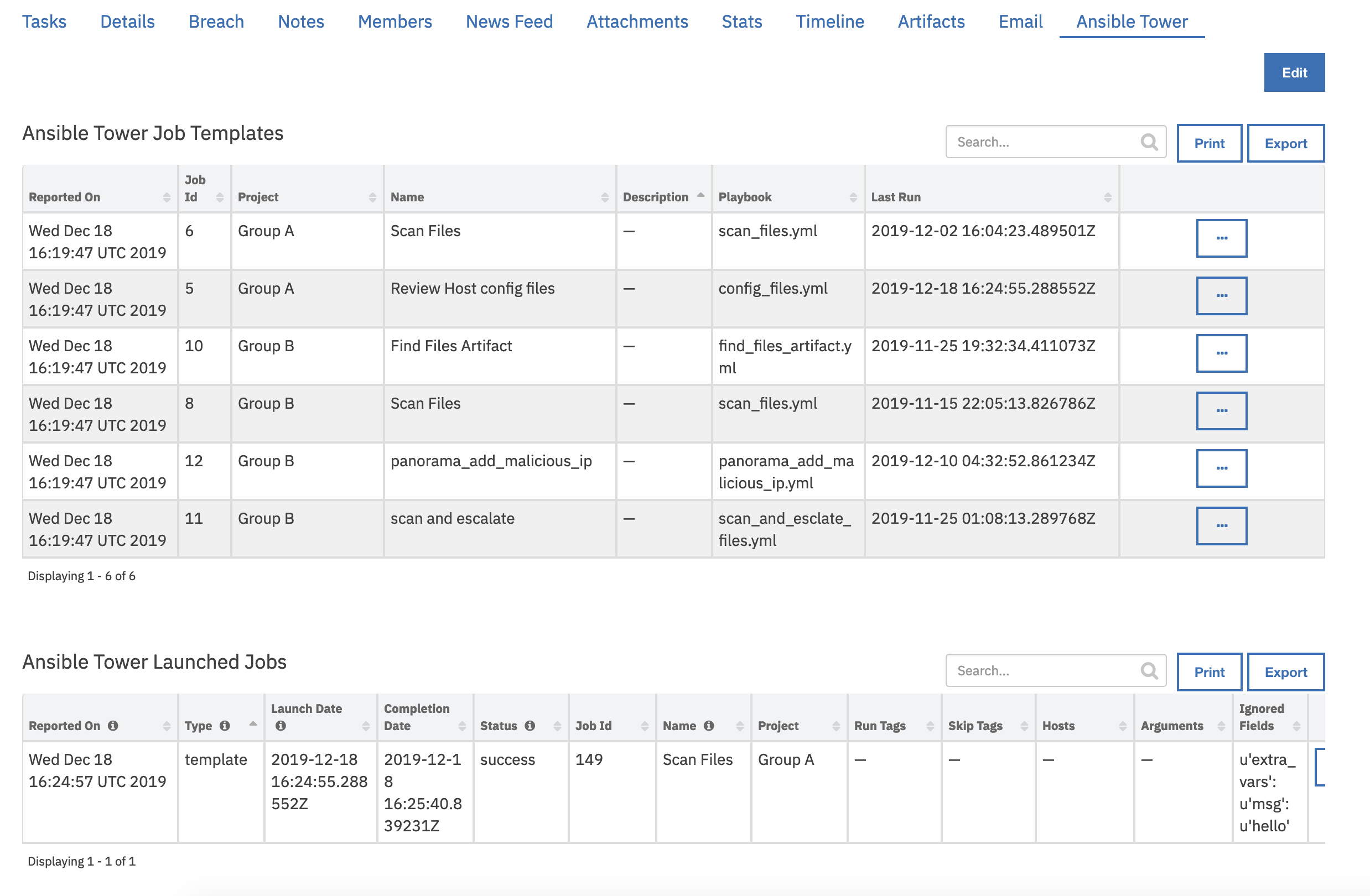Switch to the Details tab
Viewport: 1370px width, 896px height.
pos(127,21)
